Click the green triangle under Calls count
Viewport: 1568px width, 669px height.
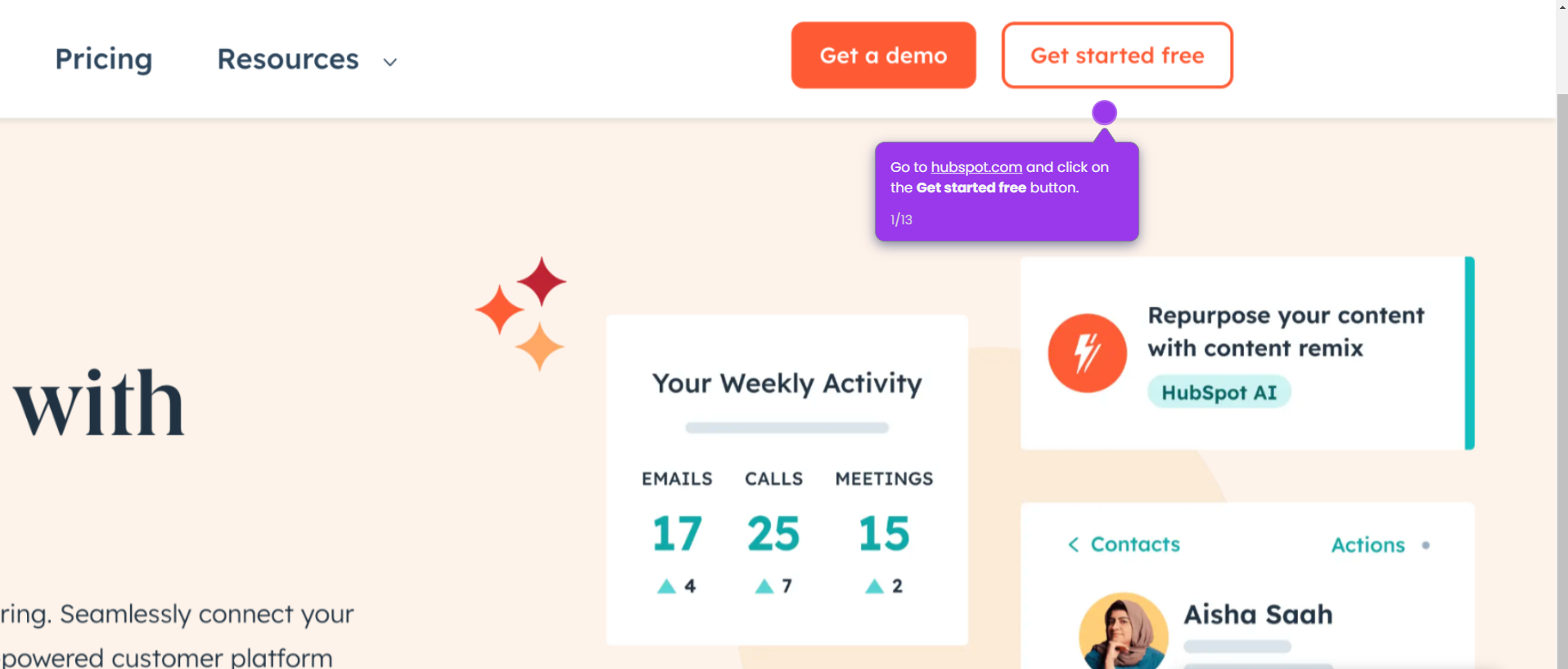pos(764,585)
